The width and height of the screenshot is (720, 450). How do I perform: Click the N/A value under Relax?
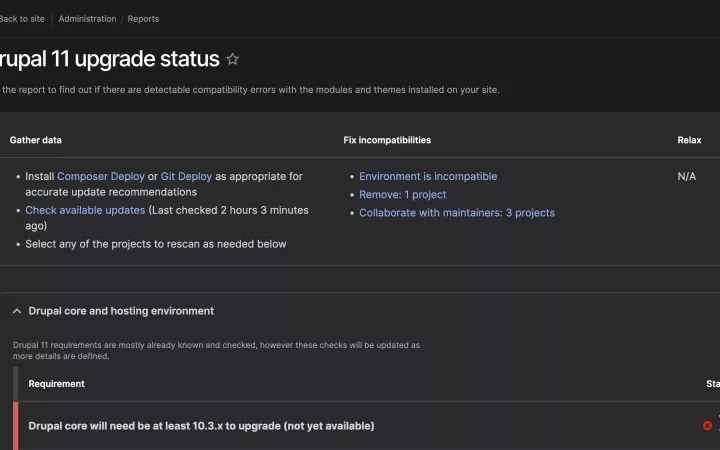point(686,176)
